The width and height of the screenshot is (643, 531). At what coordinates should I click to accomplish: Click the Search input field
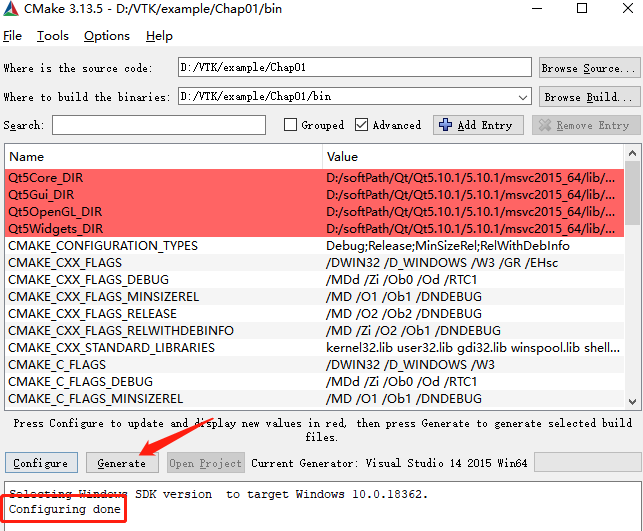pyautogui.click(x=159, y=125)
